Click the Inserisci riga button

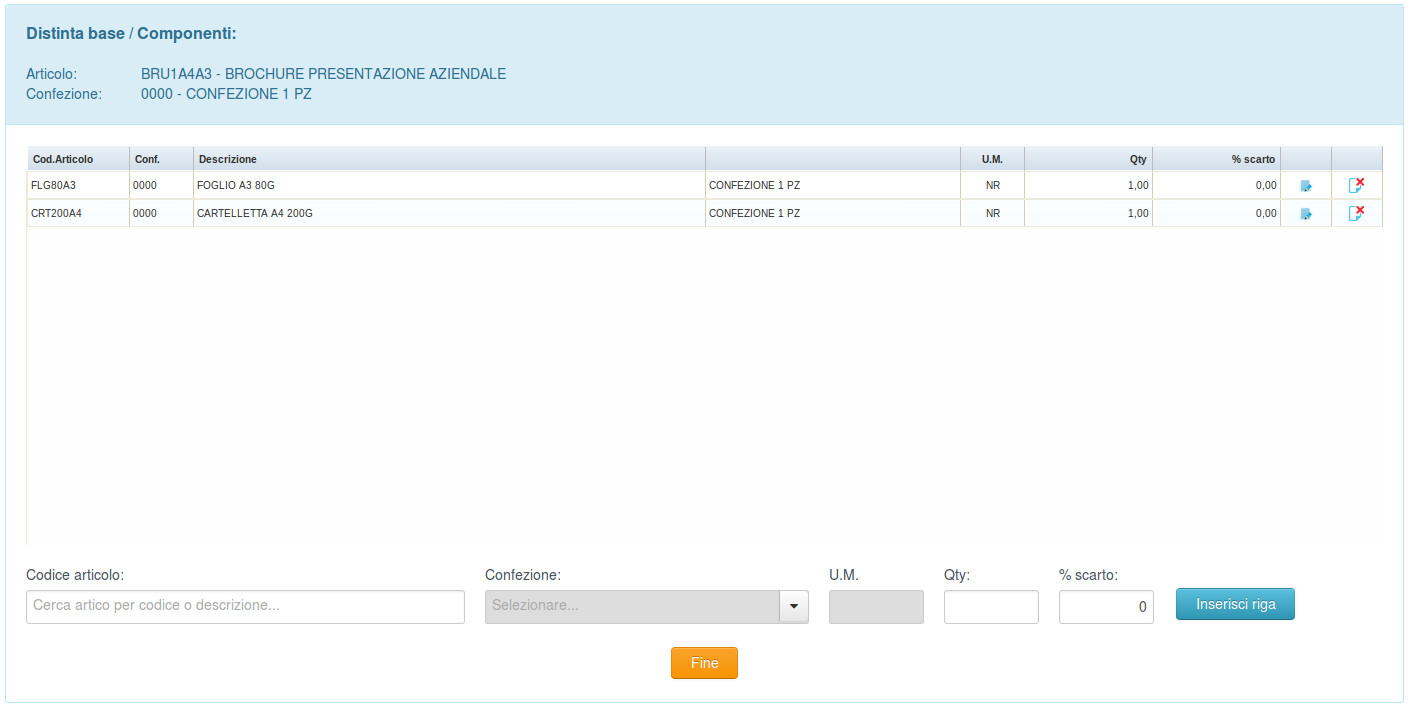pyautogui.click(x=1235, y=604)
